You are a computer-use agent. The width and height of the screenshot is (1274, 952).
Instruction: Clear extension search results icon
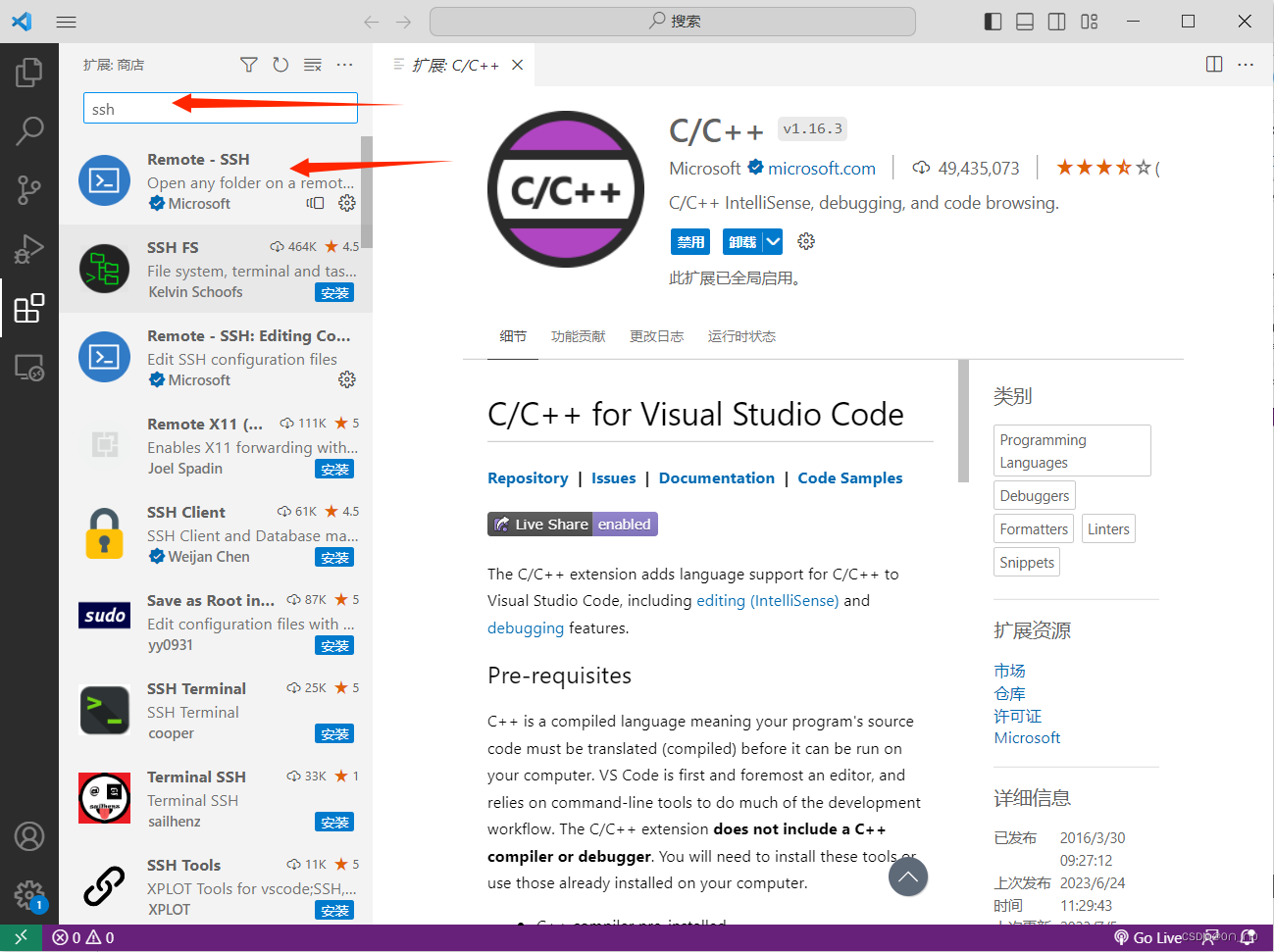tap(313, 65)
